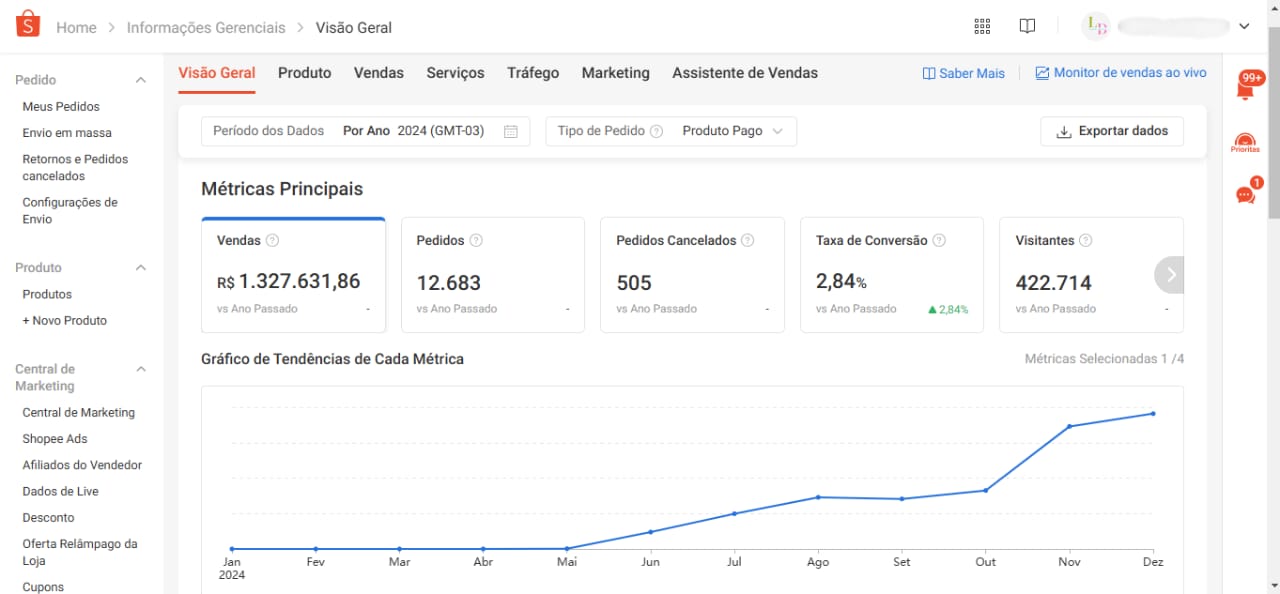1280x594 pixels.
Task: Open notifications bell with 99+ badge
Action: click(1245, 89)
